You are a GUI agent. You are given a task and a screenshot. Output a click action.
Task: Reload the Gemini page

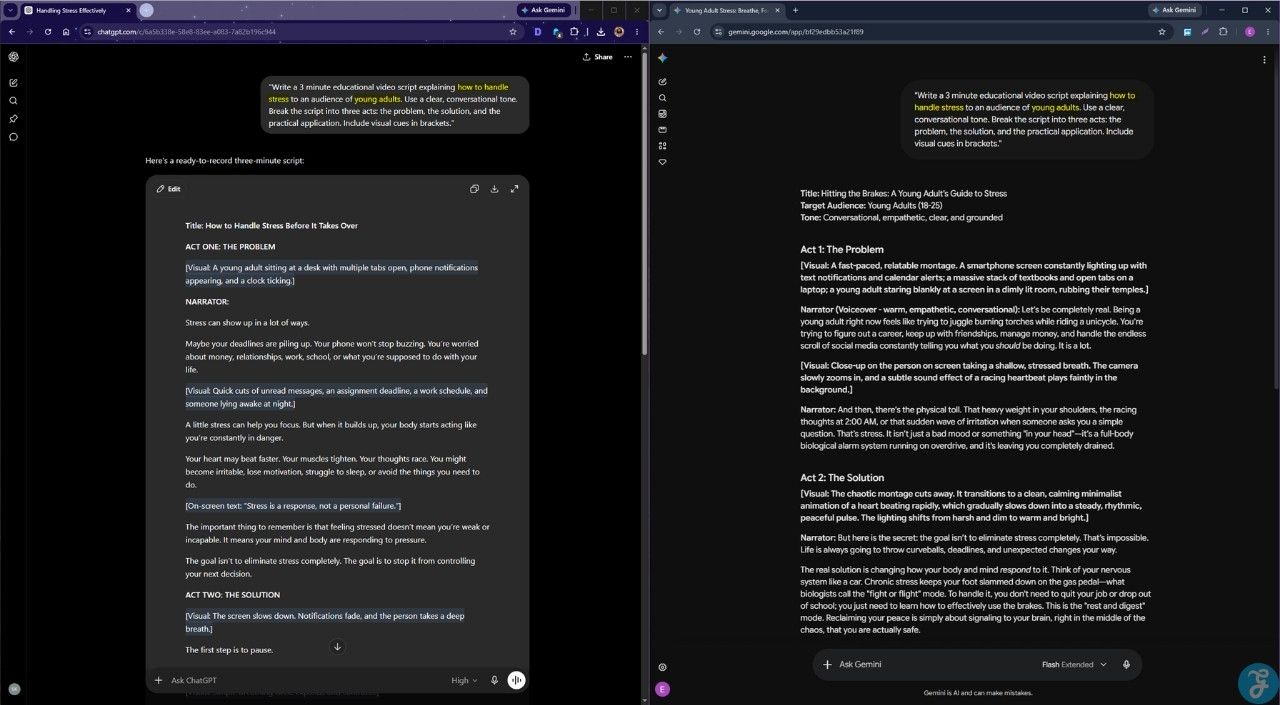[x=697, y=32]
